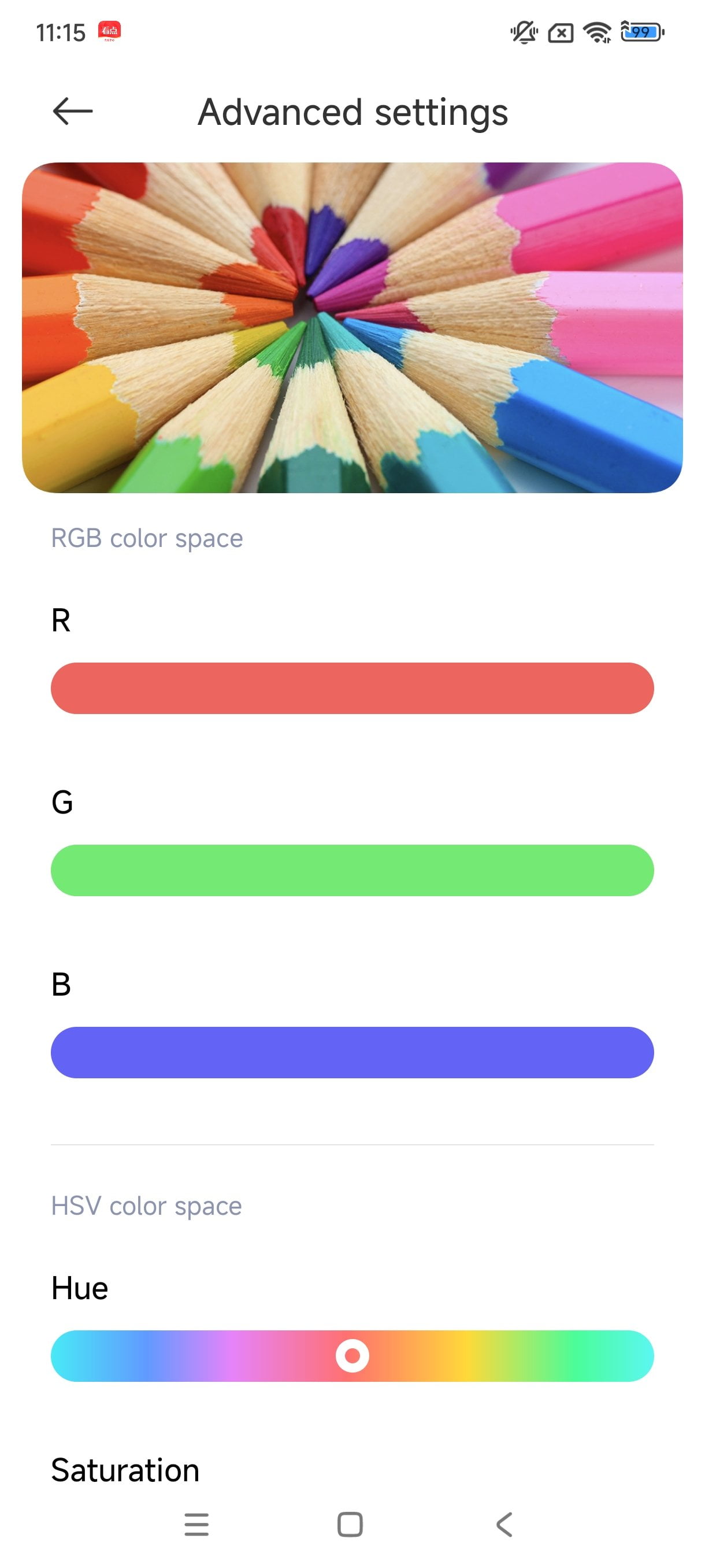Tap the Wi-Fi status icon
This screenshot has height=1568, width=705.
598,32
